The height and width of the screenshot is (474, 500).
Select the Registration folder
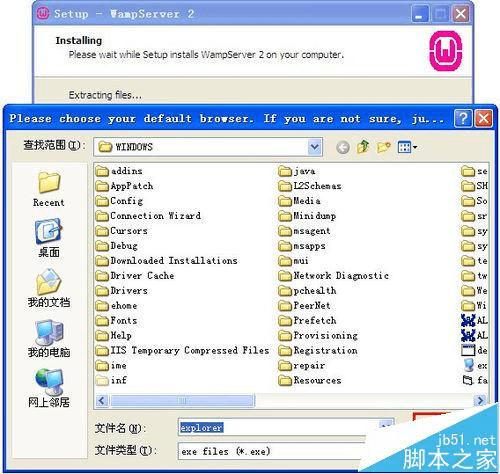click(318, 351)
